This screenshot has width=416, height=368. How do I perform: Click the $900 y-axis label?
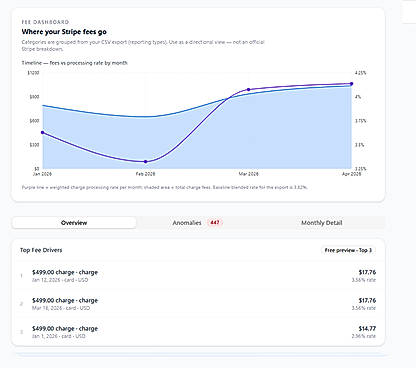[34, 97]
